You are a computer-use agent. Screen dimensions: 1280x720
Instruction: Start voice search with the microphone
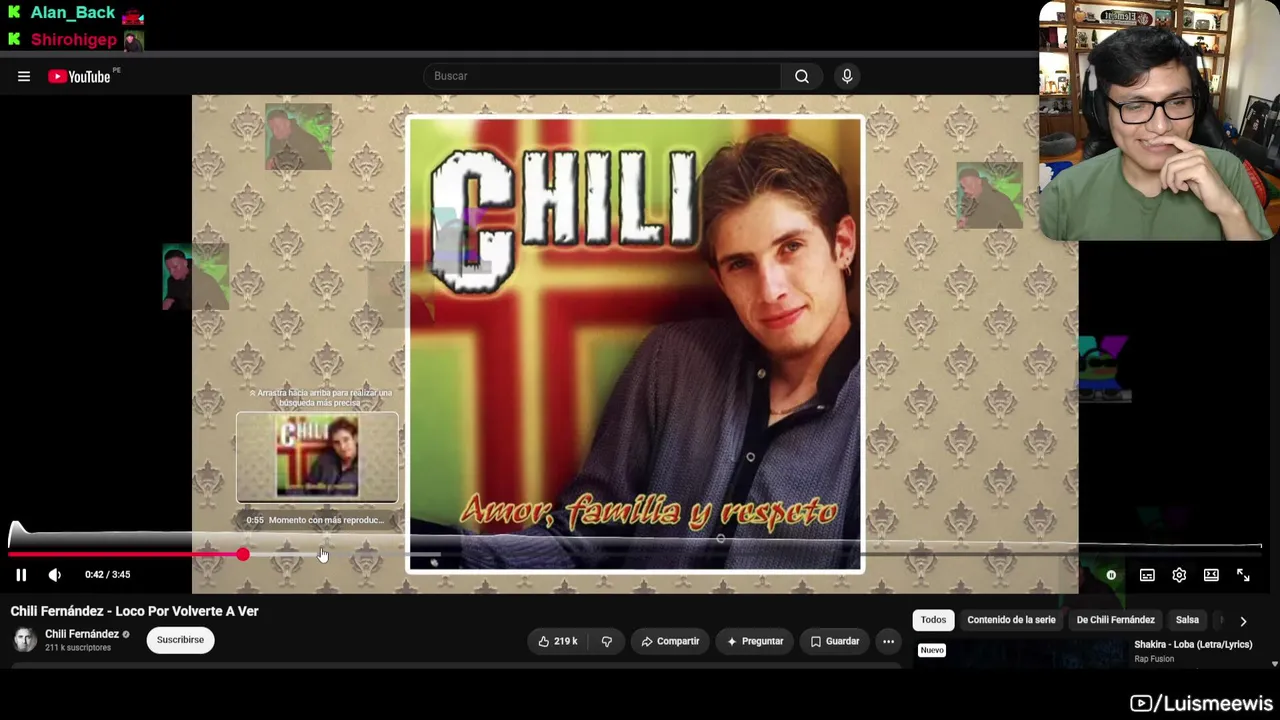click(x=847, y=76)
